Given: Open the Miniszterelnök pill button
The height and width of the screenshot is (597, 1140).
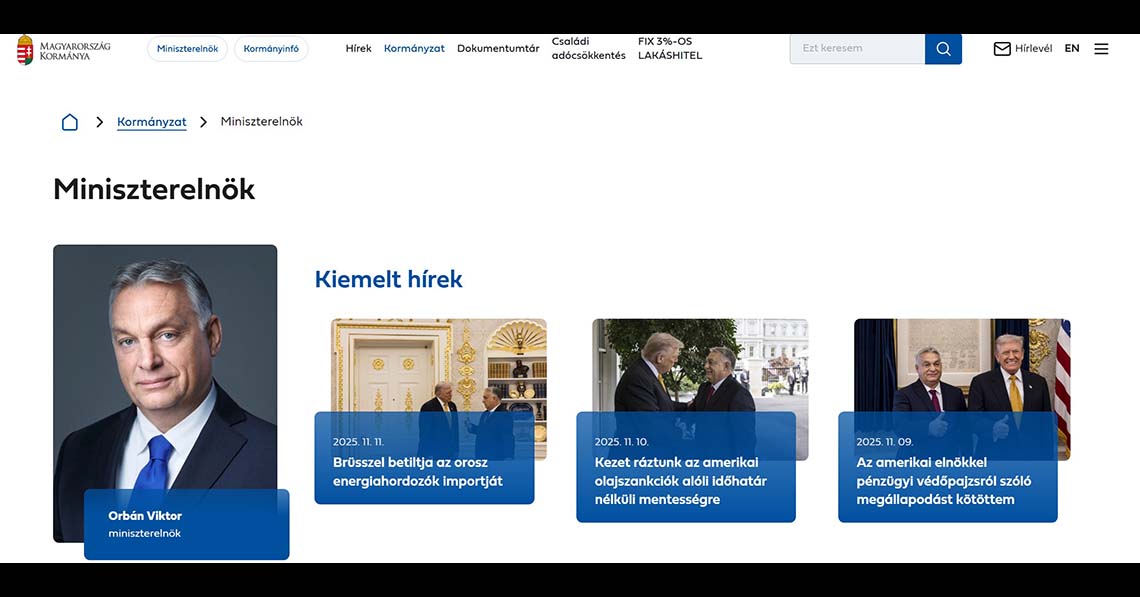Looking at the screenshot, I should click(x=187, y=48).
